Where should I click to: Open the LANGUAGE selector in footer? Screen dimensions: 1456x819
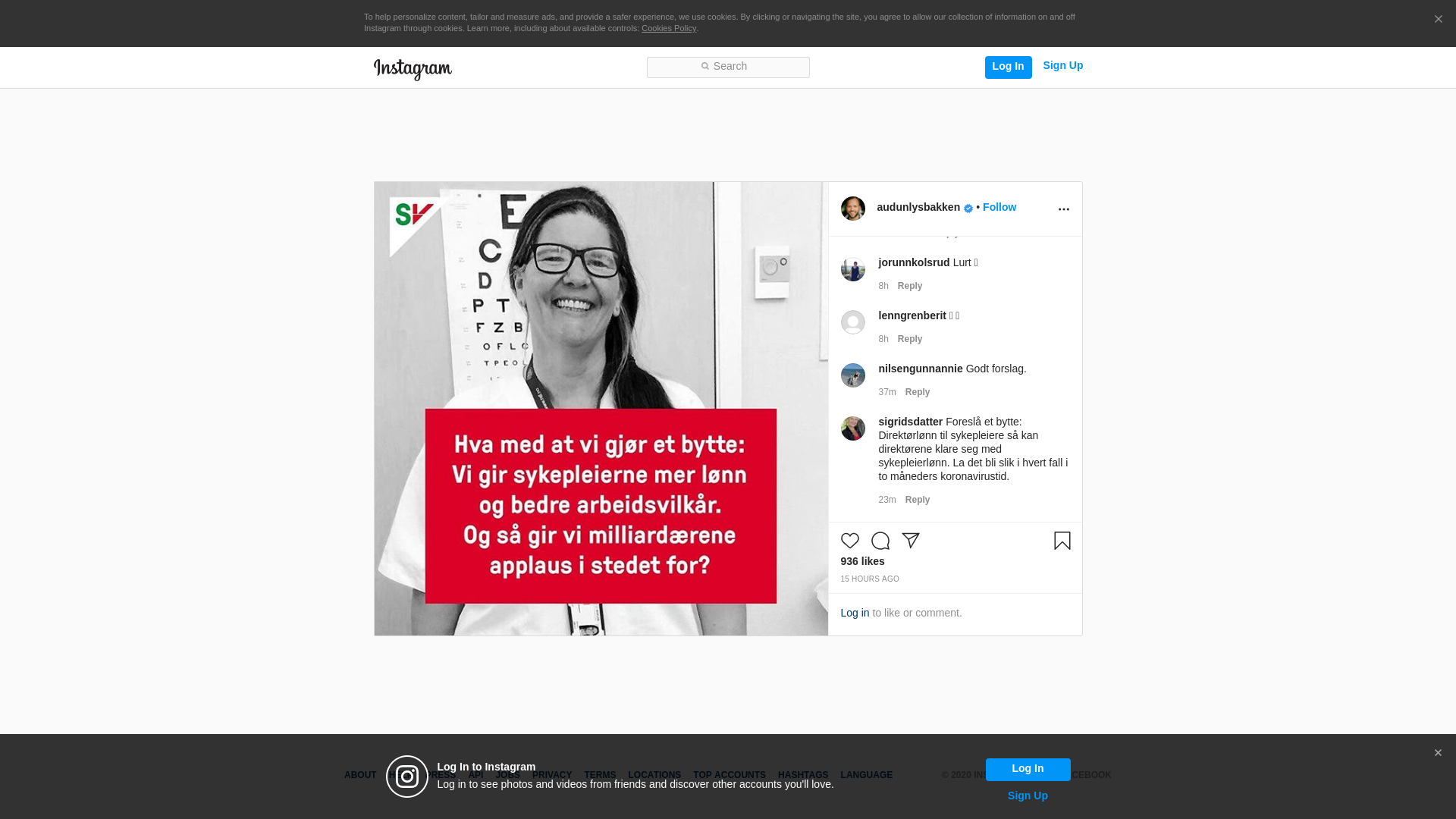coord(866,775)
